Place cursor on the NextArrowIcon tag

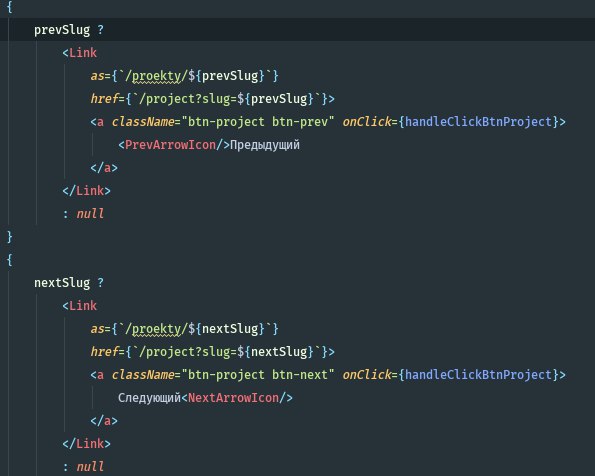click(x=233, y=398)
